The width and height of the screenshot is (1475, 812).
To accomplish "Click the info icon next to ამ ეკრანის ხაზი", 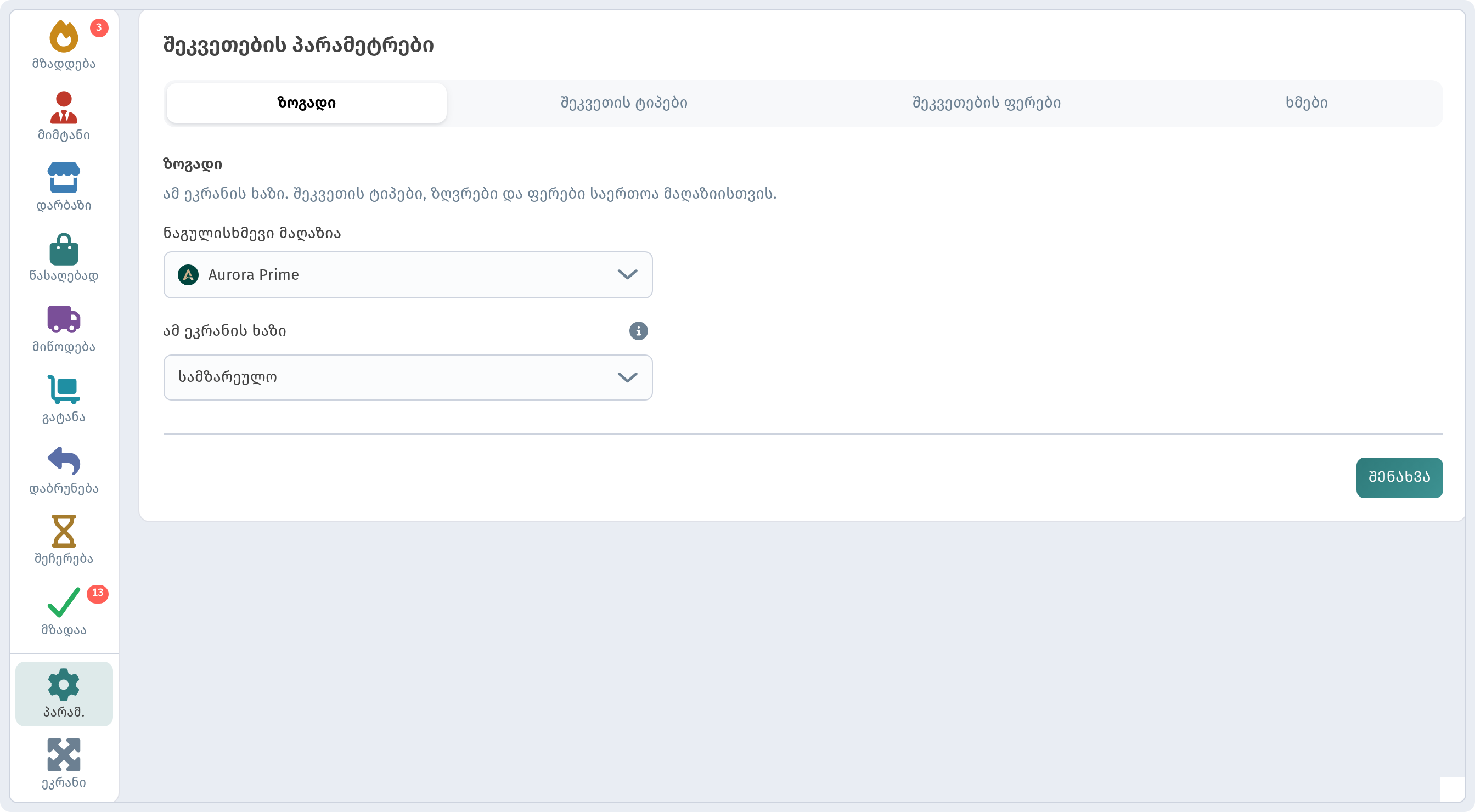I will pos(638,331).
